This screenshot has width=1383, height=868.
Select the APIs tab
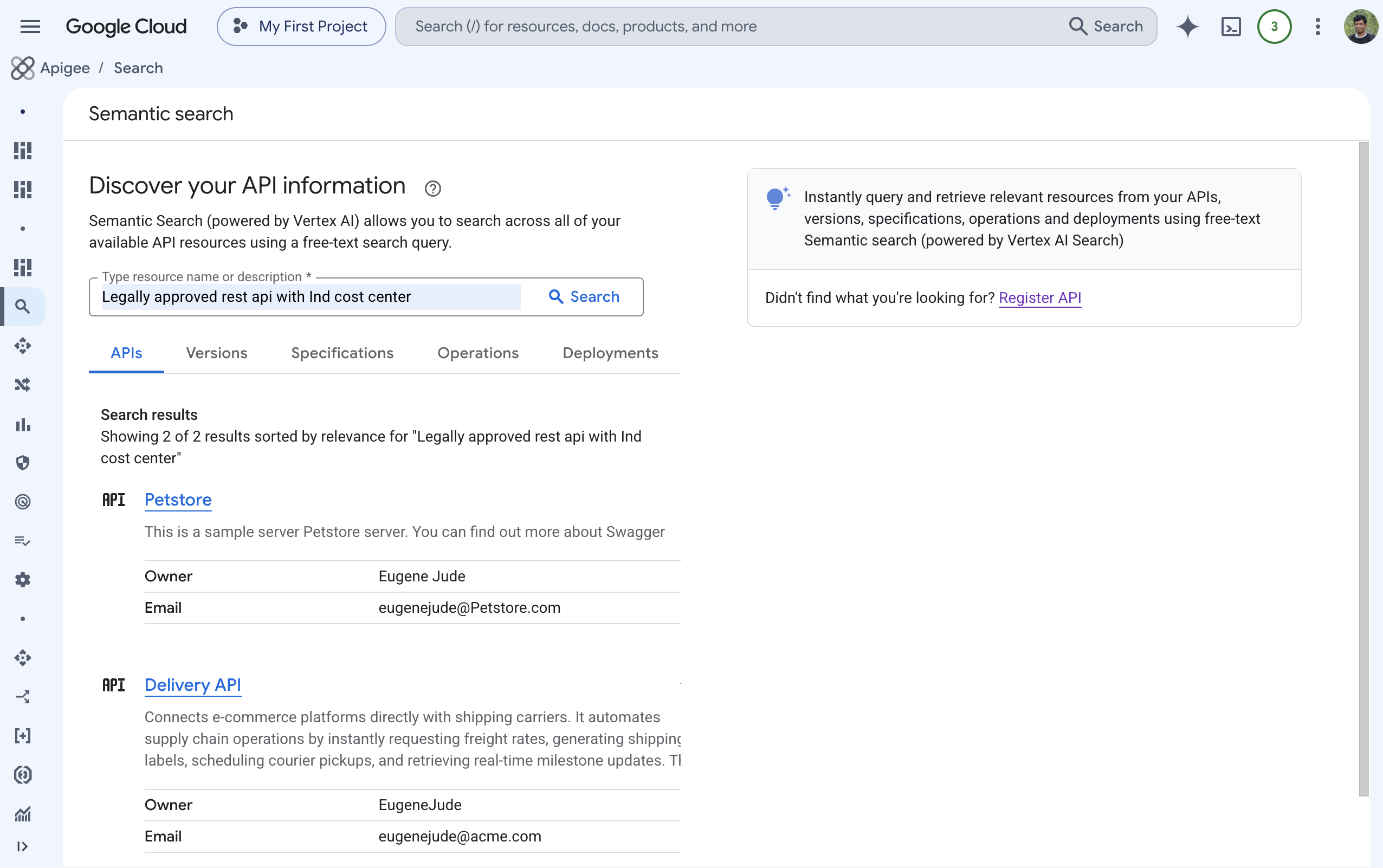pos(126,353)
